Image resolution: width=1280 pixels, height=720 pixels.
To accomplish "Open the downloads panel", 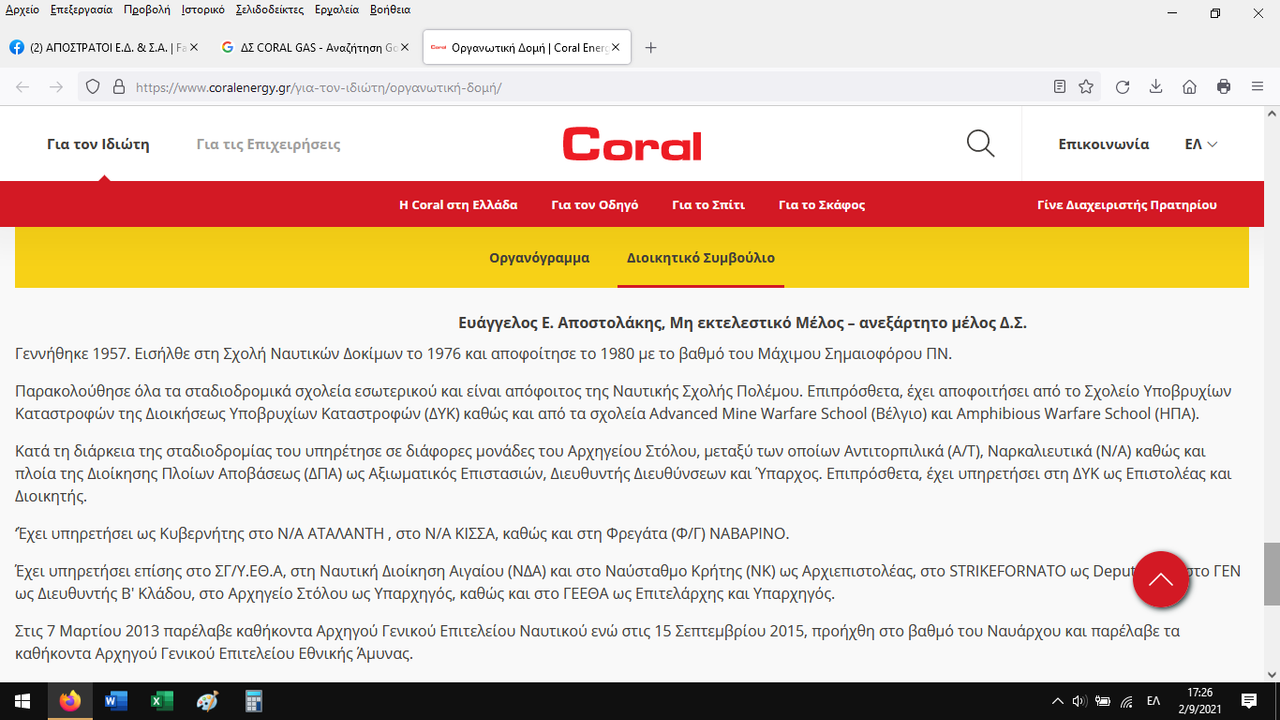I will tap(1156, 87).
